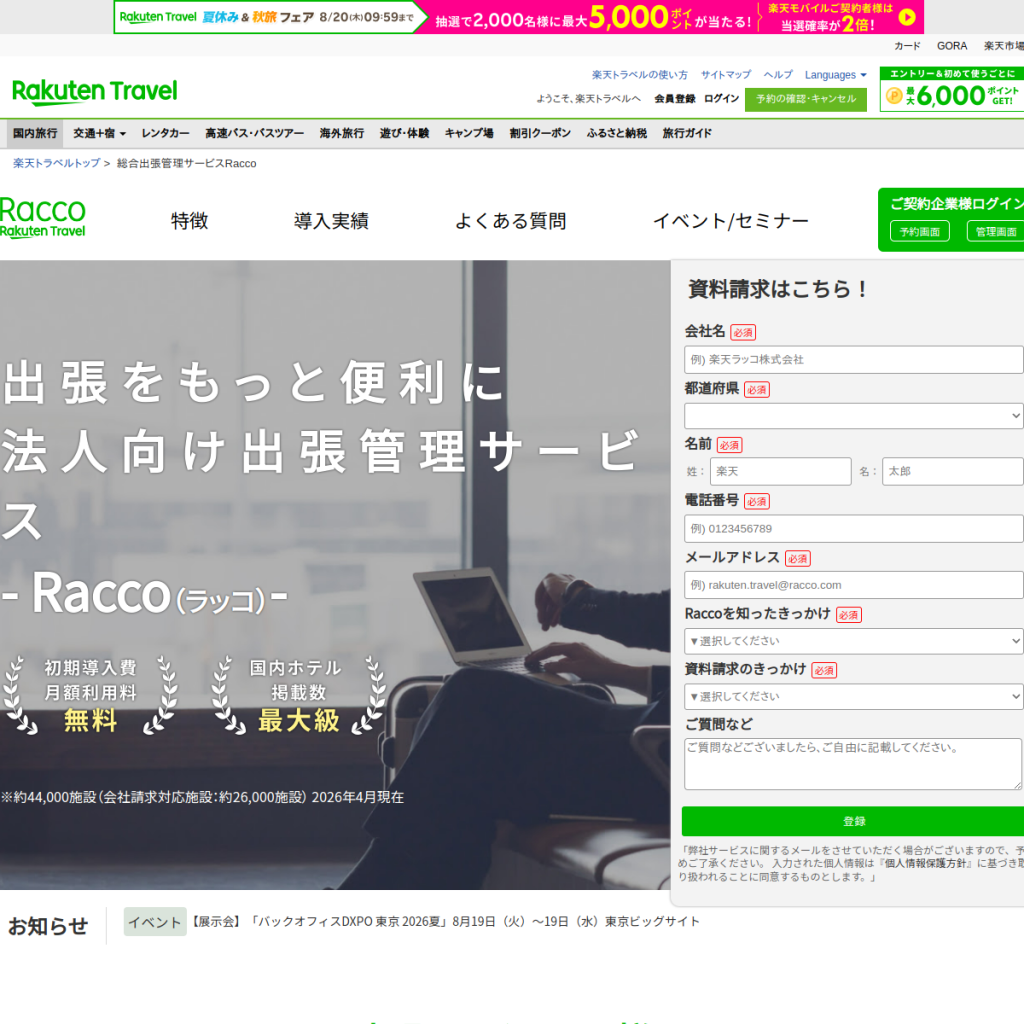Viewport: 1024px width, 1024px height.
Task: Click the Rakuten Travel logo
Action: point(95,92)
